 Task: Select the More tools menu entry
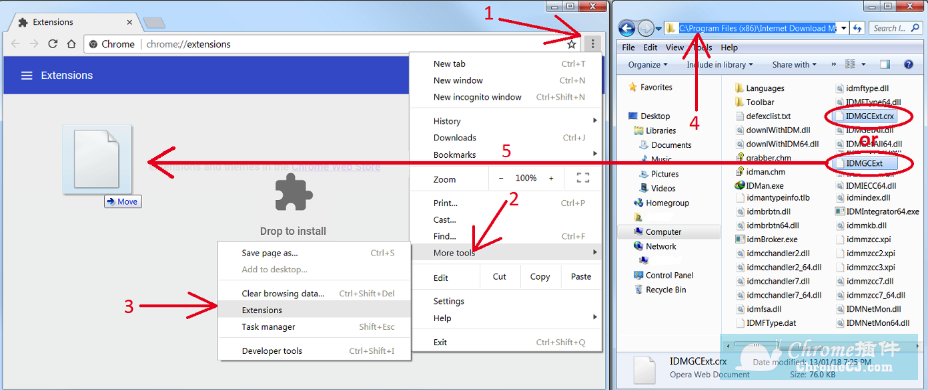[506, 253]
